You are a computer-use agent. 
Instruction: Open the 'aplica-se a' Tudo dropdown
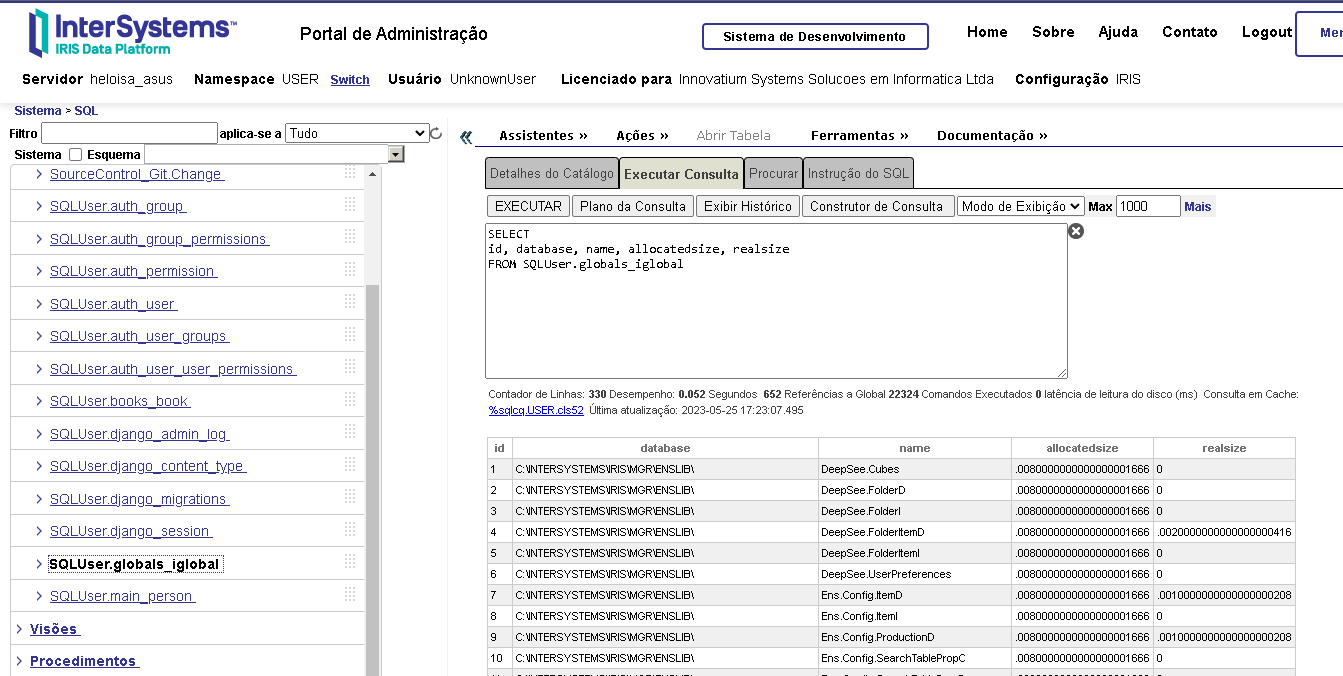click(x=357, y=133)
